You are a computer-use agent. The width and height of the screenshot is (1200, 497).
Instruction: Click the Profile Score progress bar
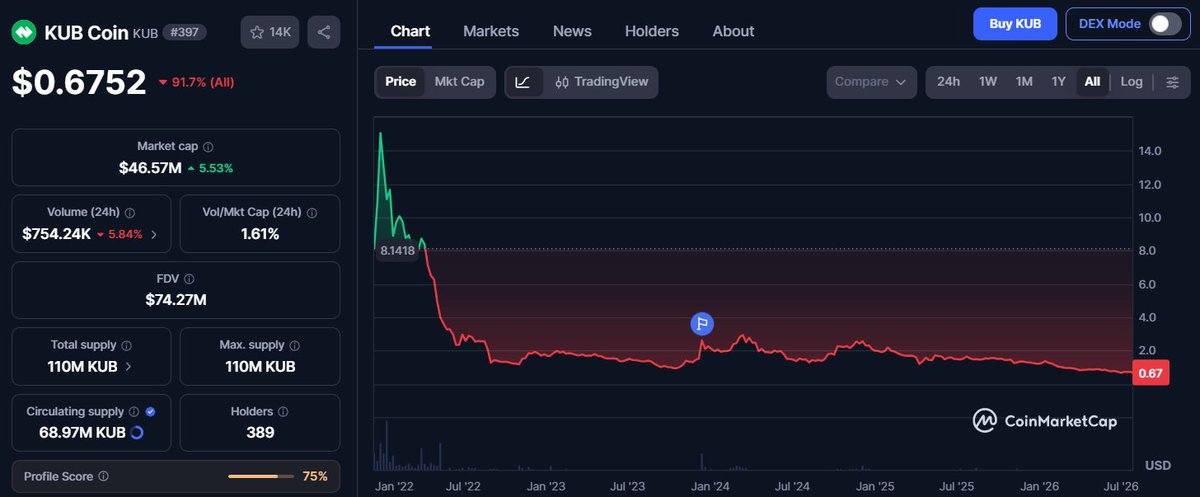[259, 477]
